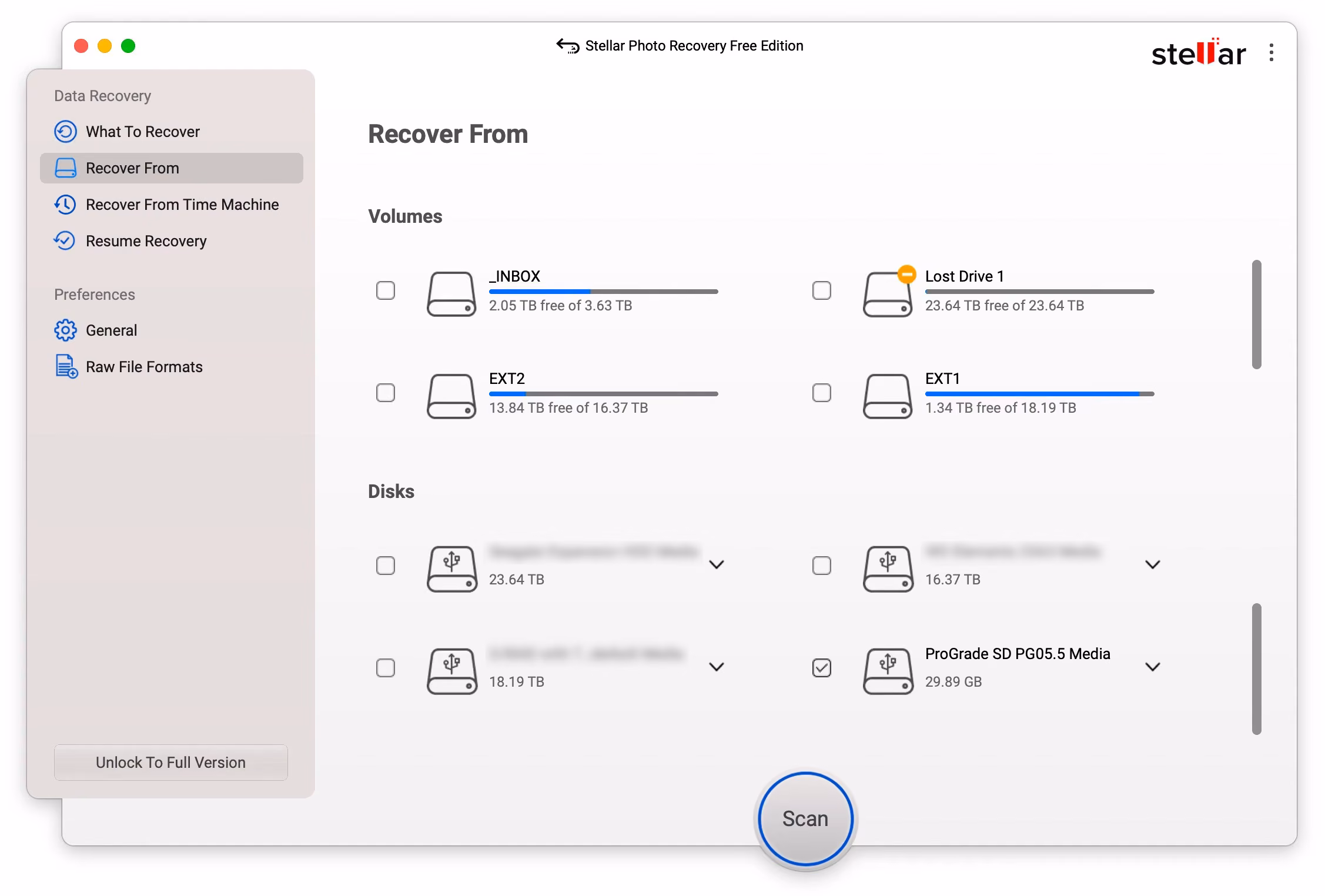Click the 23.64 TB USB disk icon
This screenshot has height=896, width=1325.
pos(451,569)
